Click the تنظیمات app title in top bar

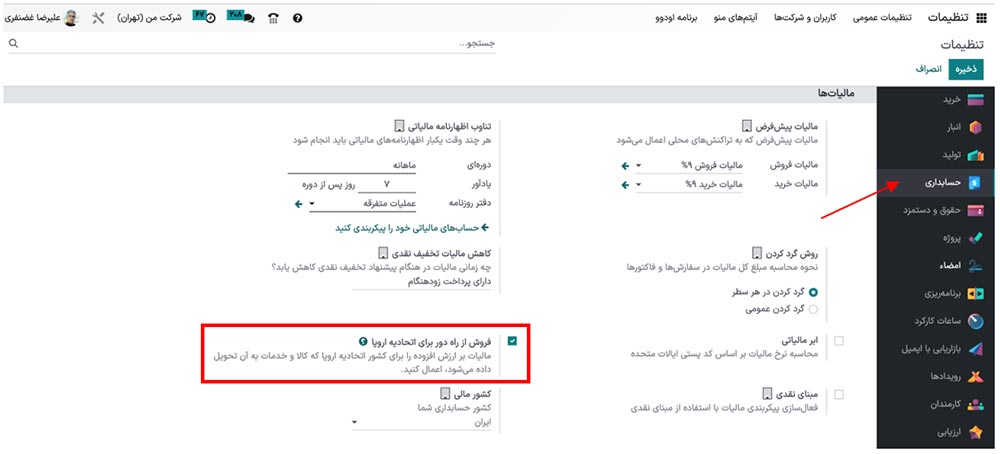[x=950, y=18]
